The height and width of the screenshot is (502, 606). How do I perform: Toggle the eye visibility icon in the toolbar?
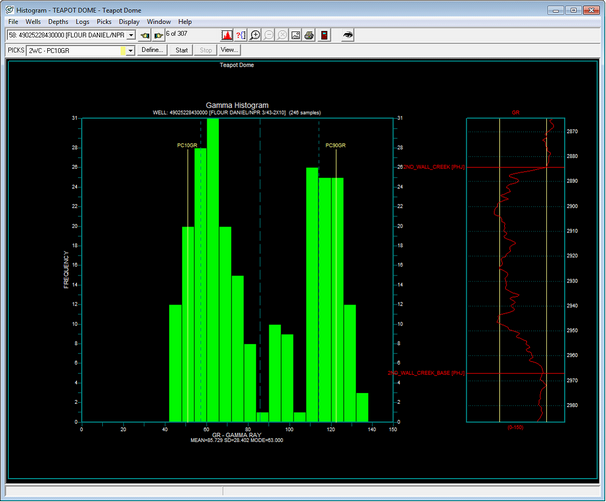tap(348, 35)
